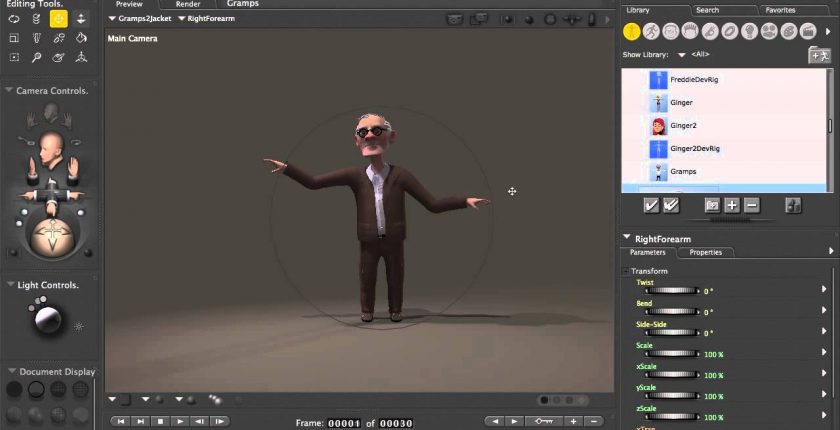Screen dimensions: 840x430
Task: Open the Scene clapperboard library category
Action: [x=808, y=32]
